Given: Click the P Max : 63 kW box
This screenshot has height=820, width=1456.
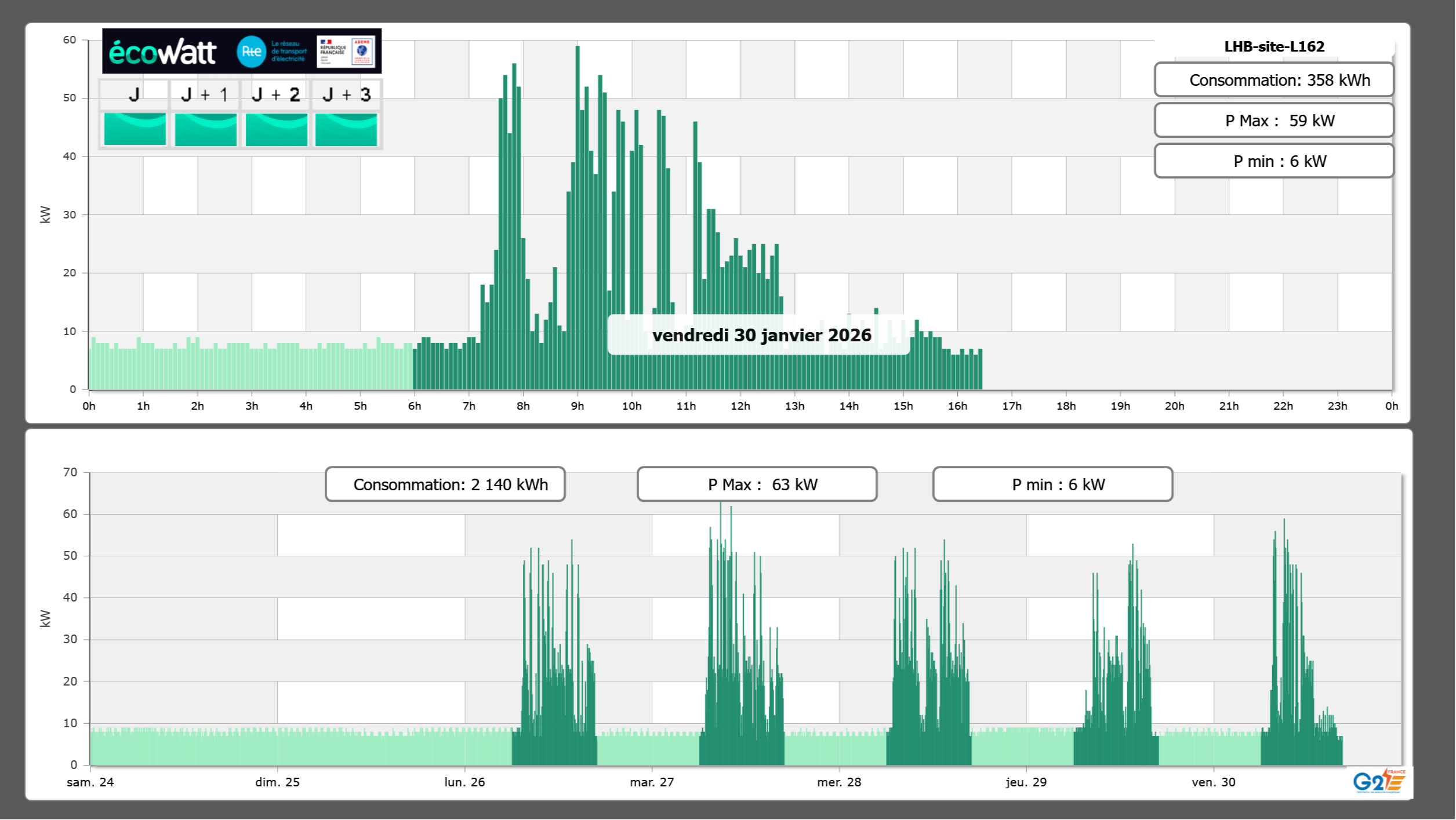Looking at the screenshot, I should pyautogui.click(x=757, y=484).
